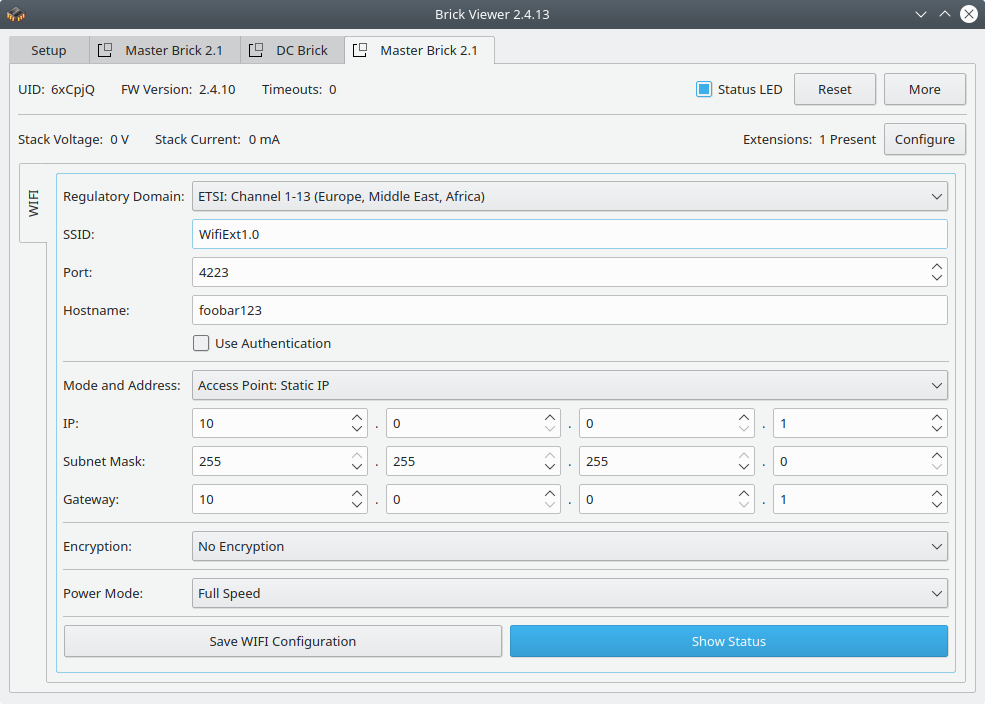Click the Reset button
The image size is (985, 704).
click(x=835, y=89)
